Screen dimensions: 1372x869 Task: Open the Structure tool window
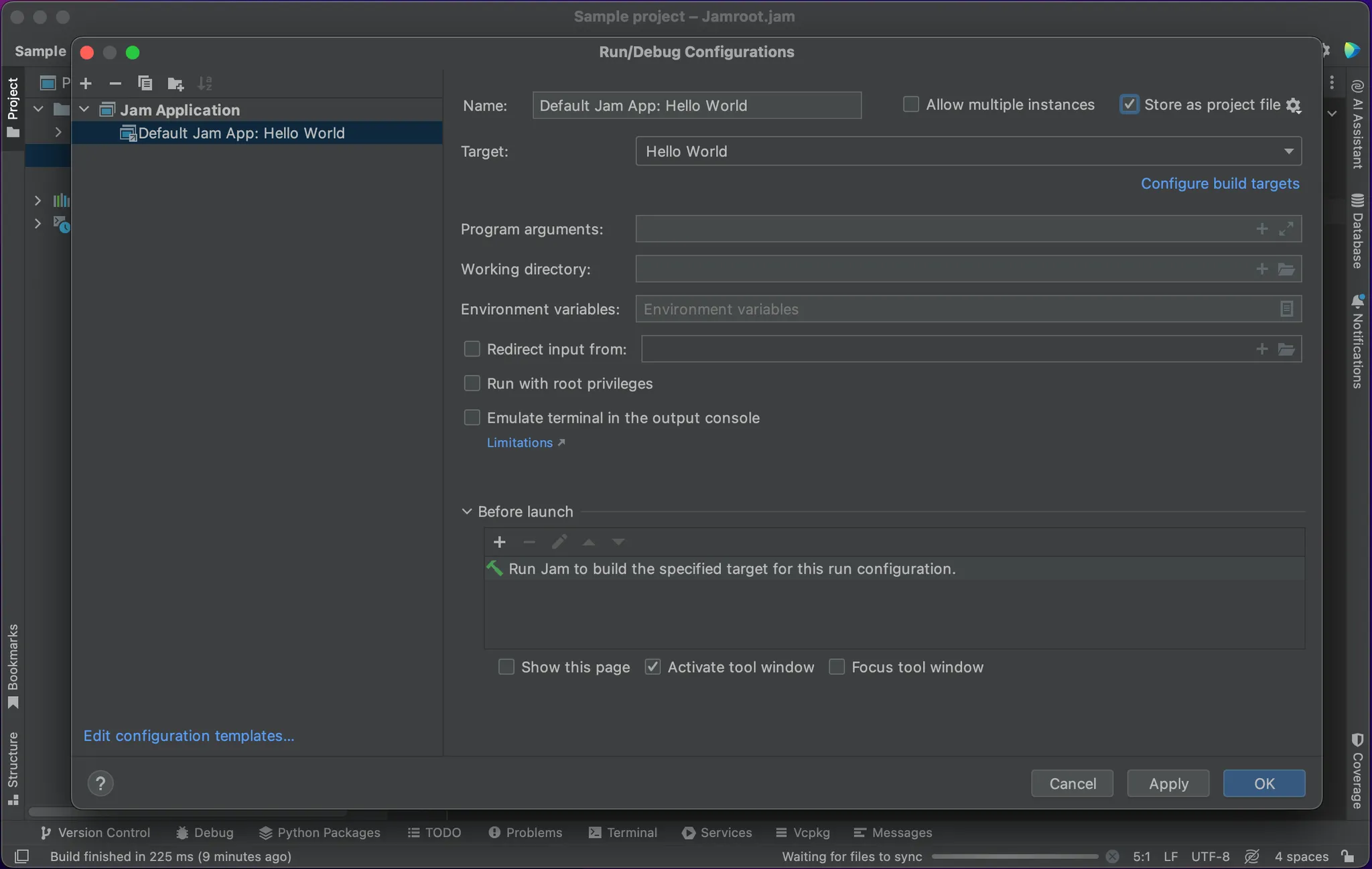[13, 768]
